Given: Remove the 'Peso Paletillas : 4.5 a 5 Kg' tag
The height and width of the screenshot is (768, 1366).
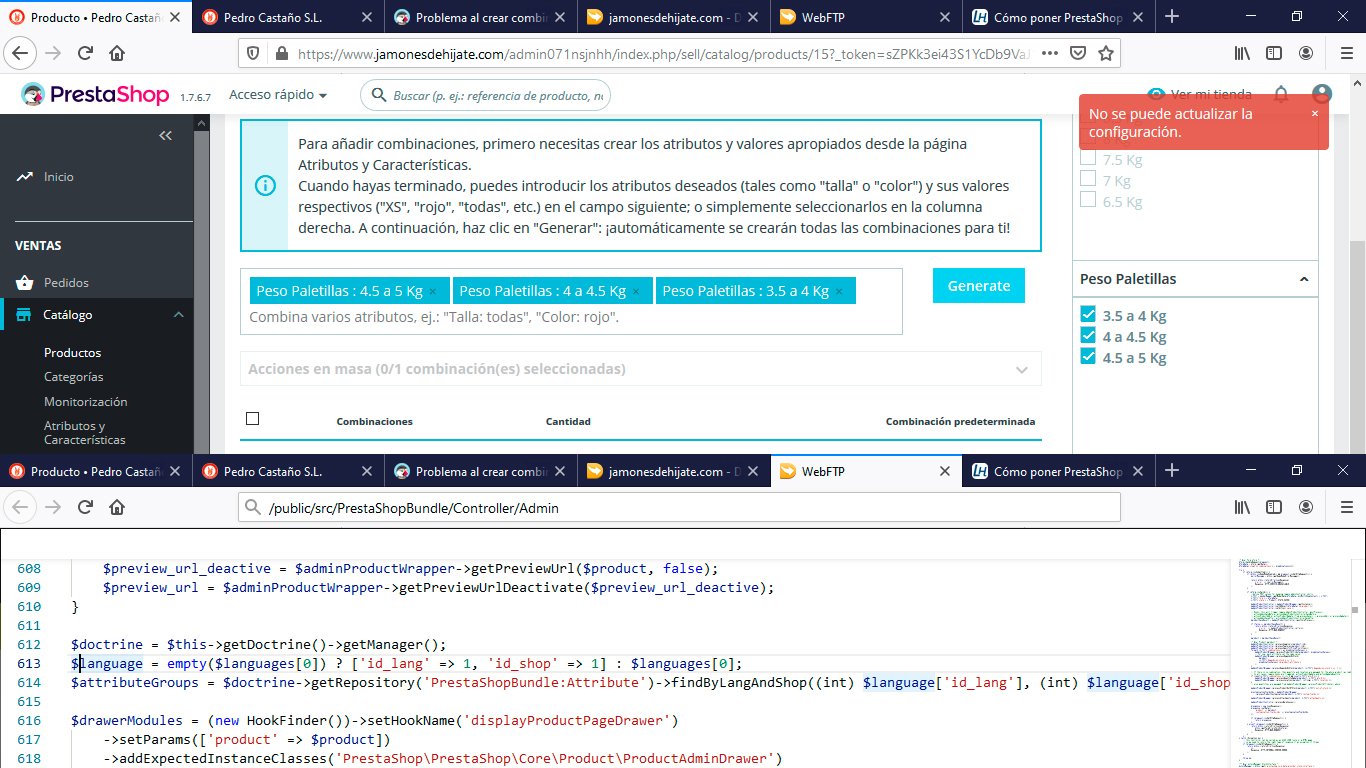Looking at the screenshot, I should coord(433,291).
